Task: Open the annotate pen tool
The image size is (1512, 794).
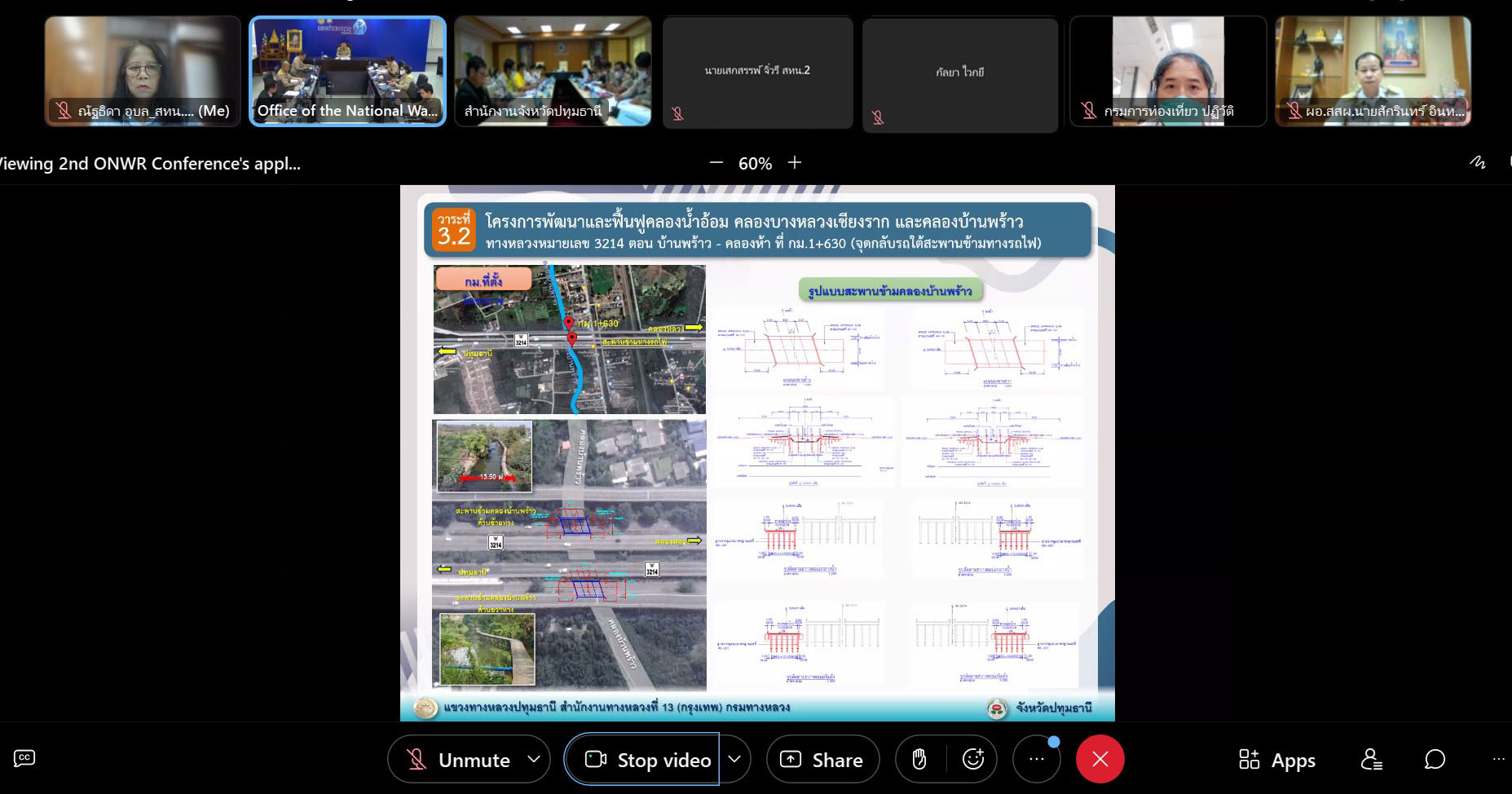Action: pos(1478,163)
